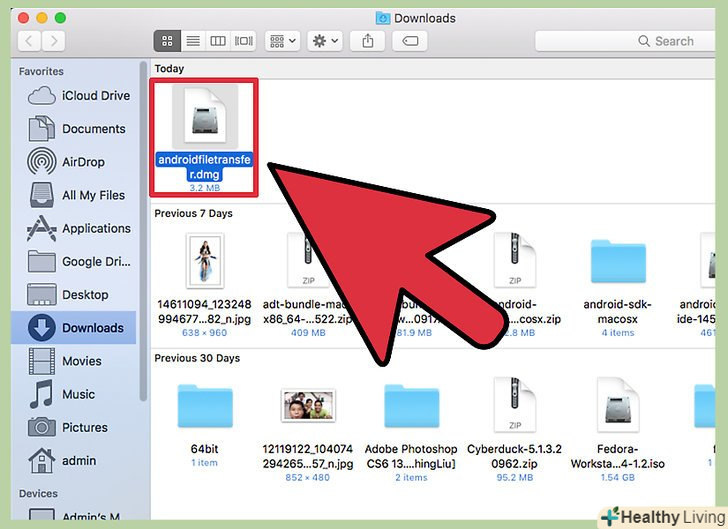Select adt-bundle-mac x86_64 zip file
The width and height of the screenshot is (728, 529).
pos(308,283)
